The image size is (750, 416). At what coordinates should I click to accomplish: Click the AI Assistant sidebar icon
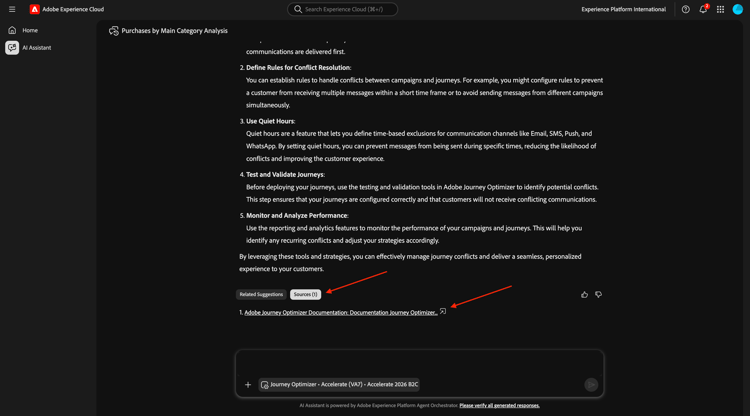[x=12, y=47]
